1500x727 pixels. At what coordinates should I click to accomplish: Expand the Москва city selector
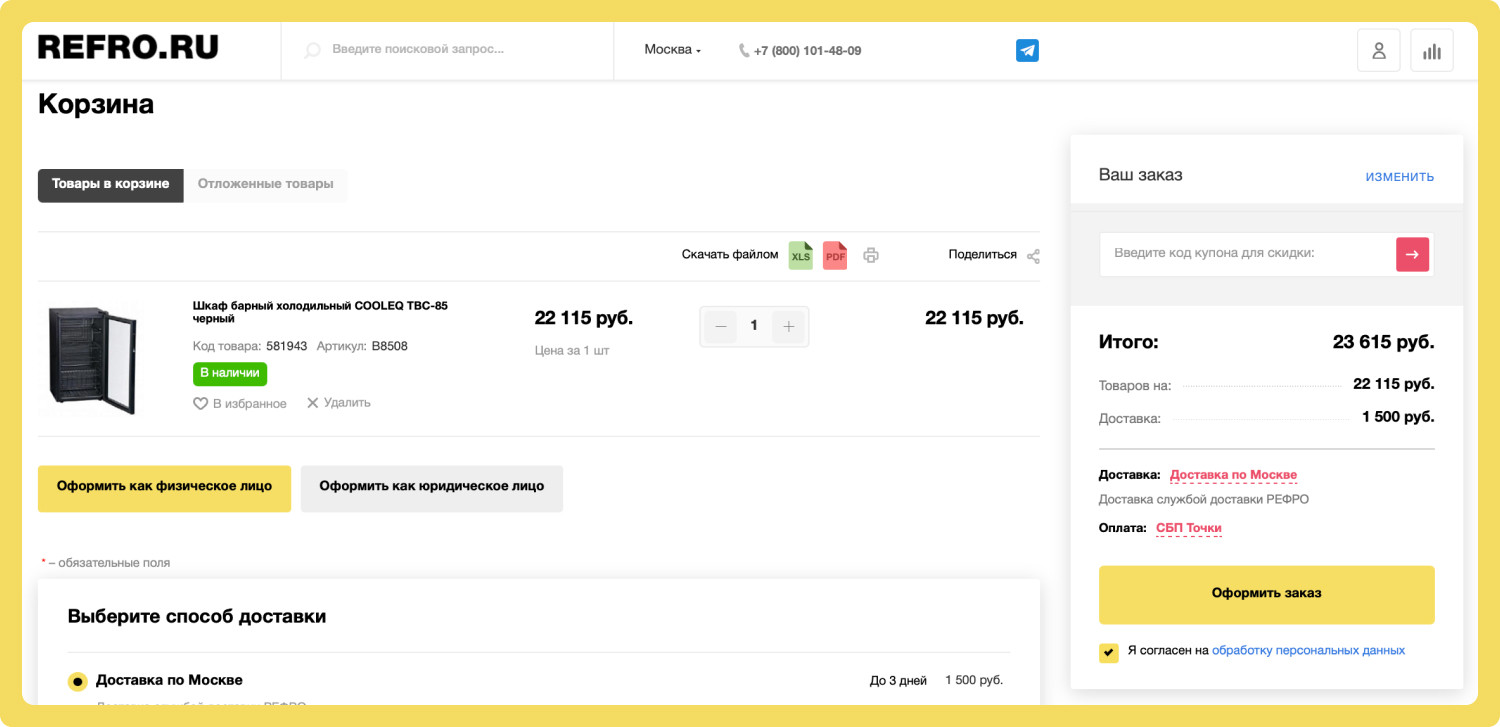tap(673, 50)
